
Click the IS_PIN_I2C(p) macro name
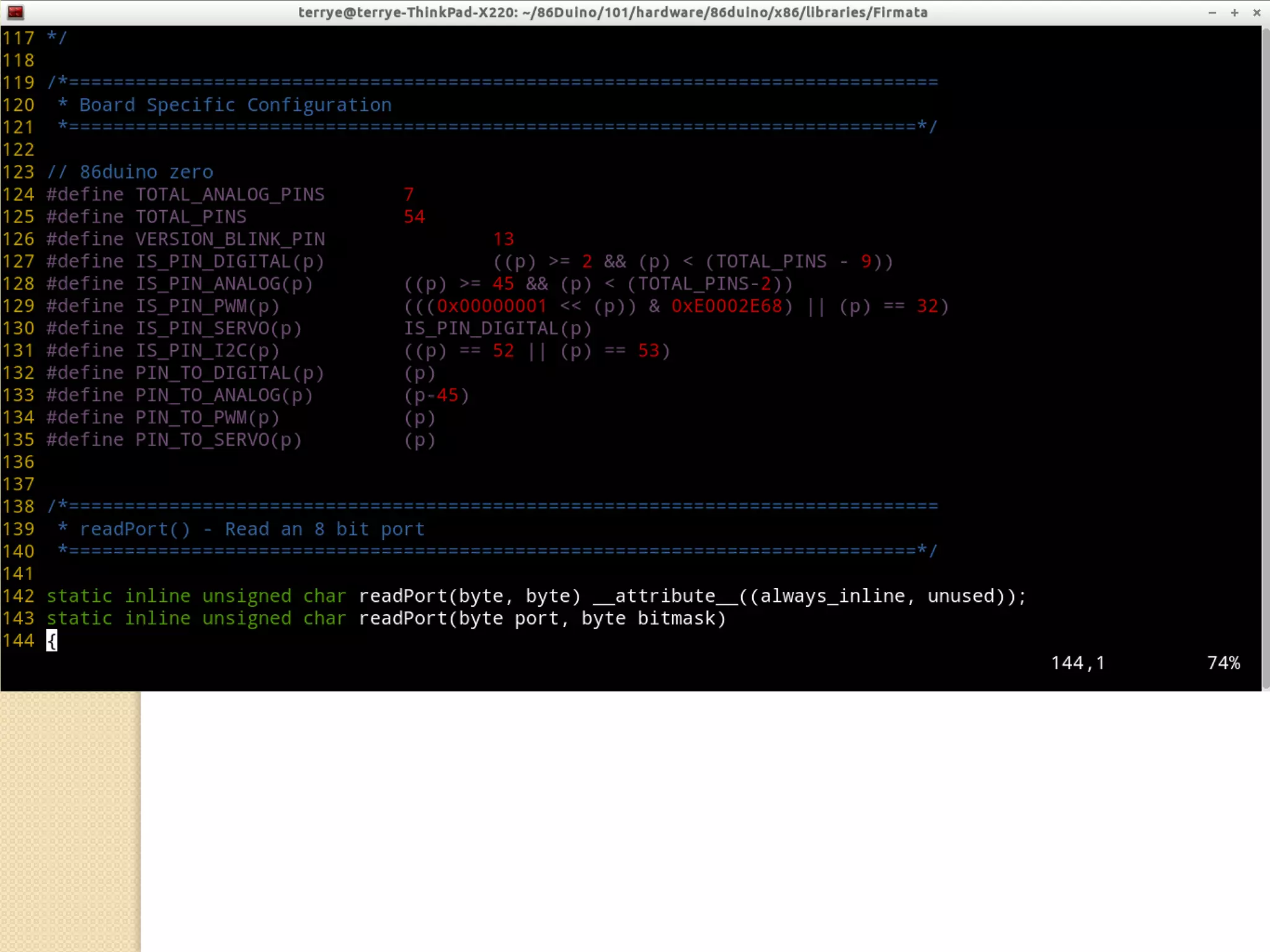pyautogui.click(x=207, y=351)
